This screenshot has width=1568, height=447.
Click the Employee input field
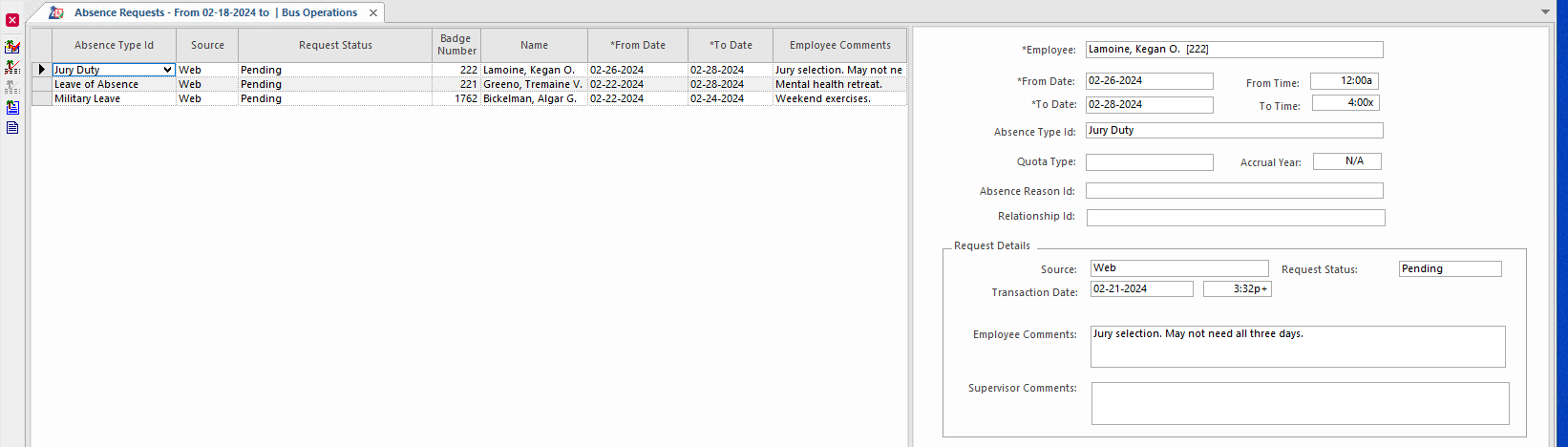[1234, 50]
